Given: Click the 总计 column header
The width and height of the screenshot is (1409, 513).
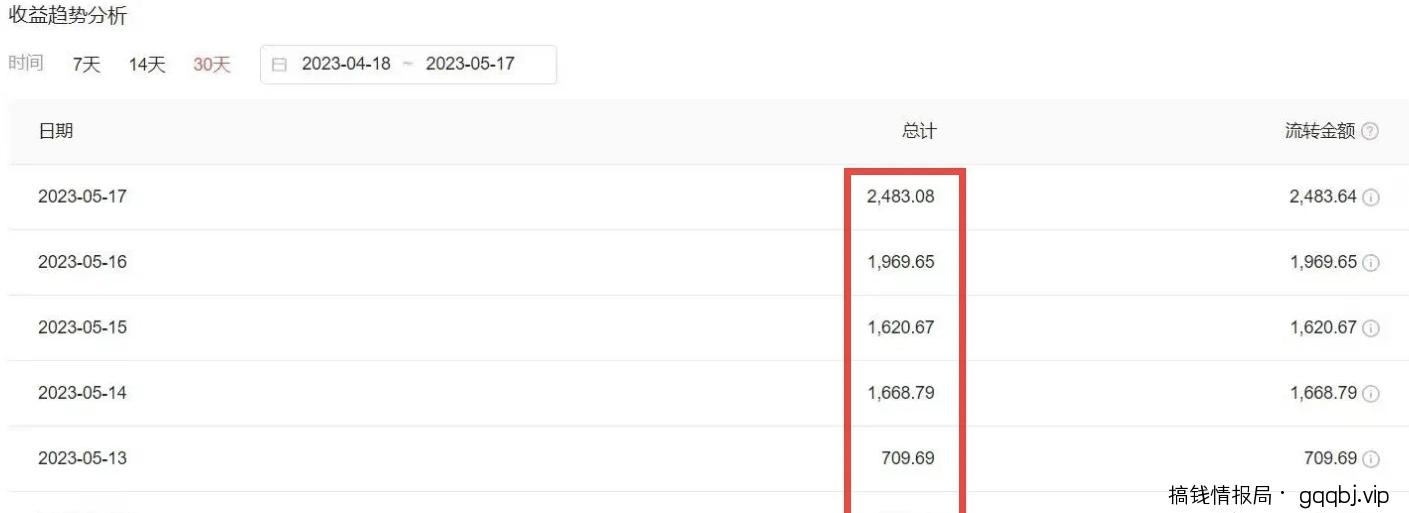Looking at the screenshot, I should point(919,131).
